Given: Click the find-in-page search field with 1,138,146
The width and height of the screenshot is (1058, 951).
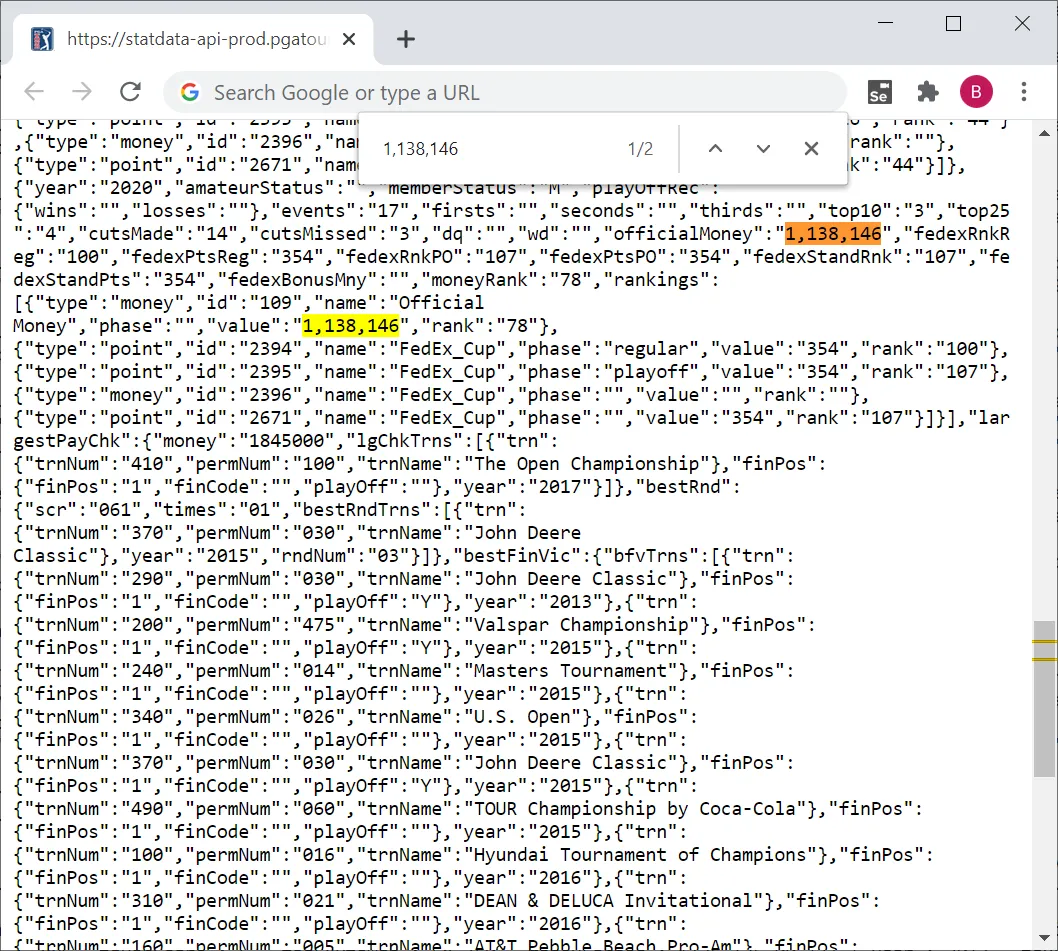Looking at the screenshot, I should tap(498, 148).
